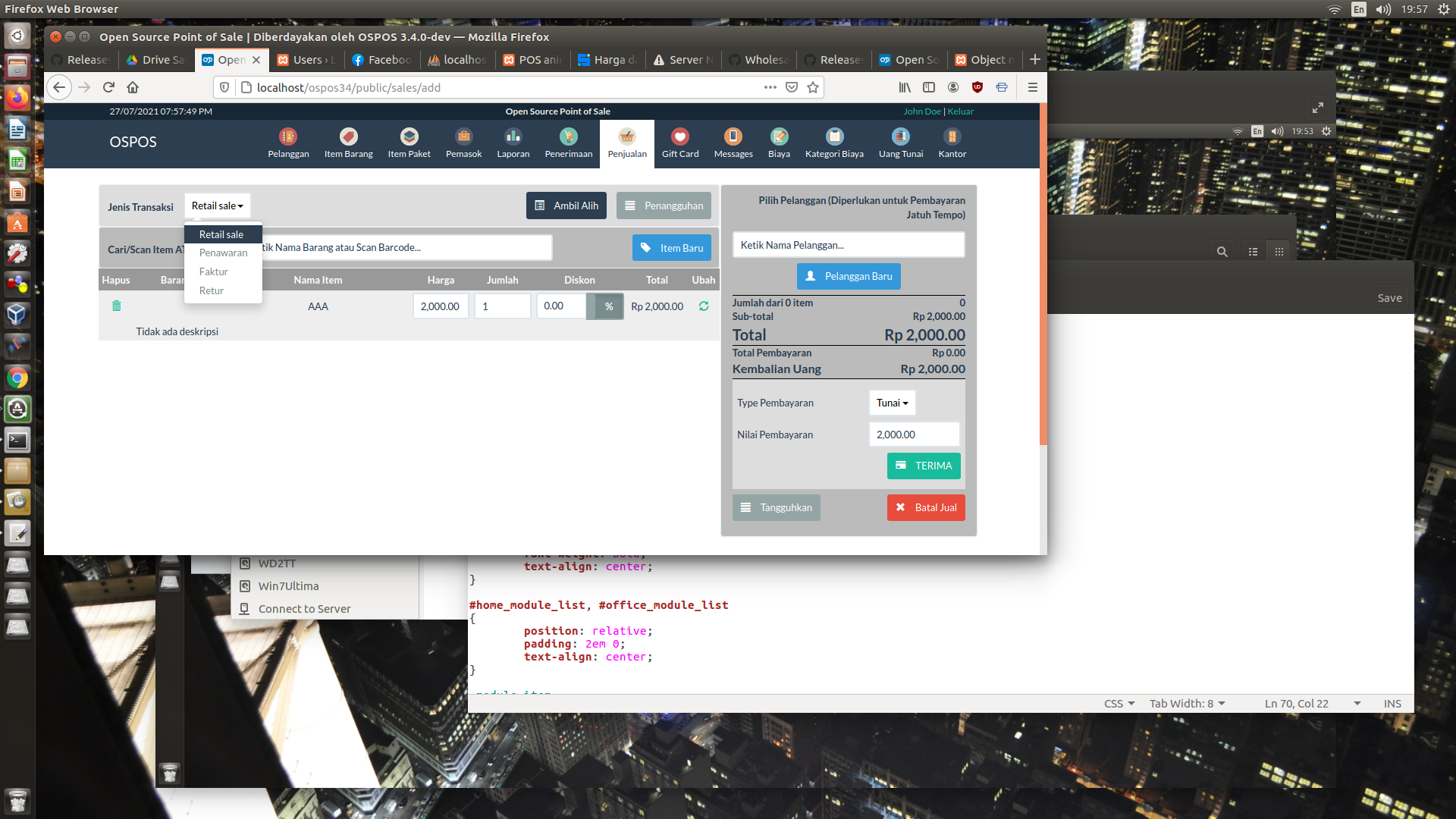The height and width of the screenshot is (819, 1456).
Task: Open the Tunai payment type dropdown
Action: click(x=892, y=403)
